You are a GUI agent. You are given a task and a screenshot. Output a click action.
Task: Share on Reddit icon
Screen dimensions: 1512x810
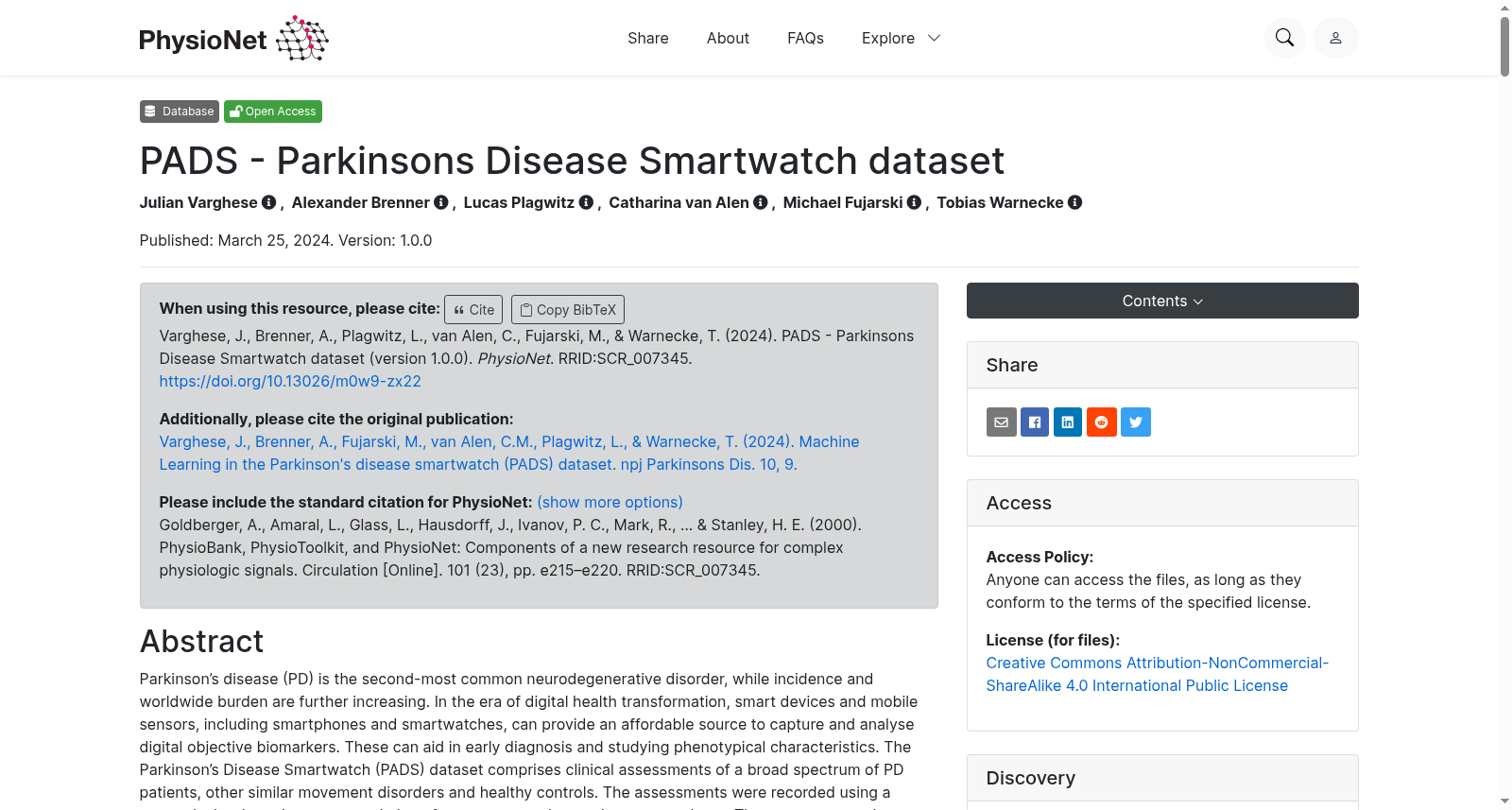coord(1102,422)
